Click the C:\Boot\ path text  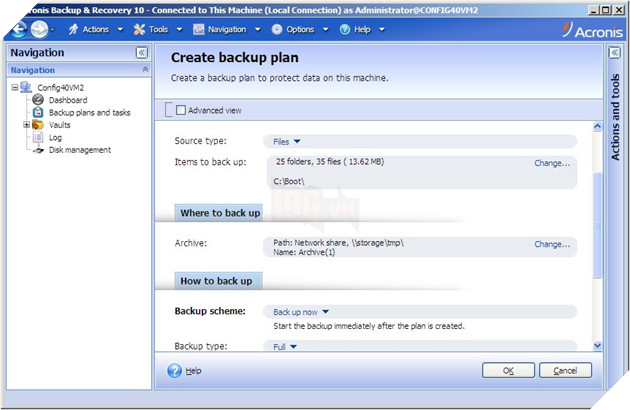point(288,181)
